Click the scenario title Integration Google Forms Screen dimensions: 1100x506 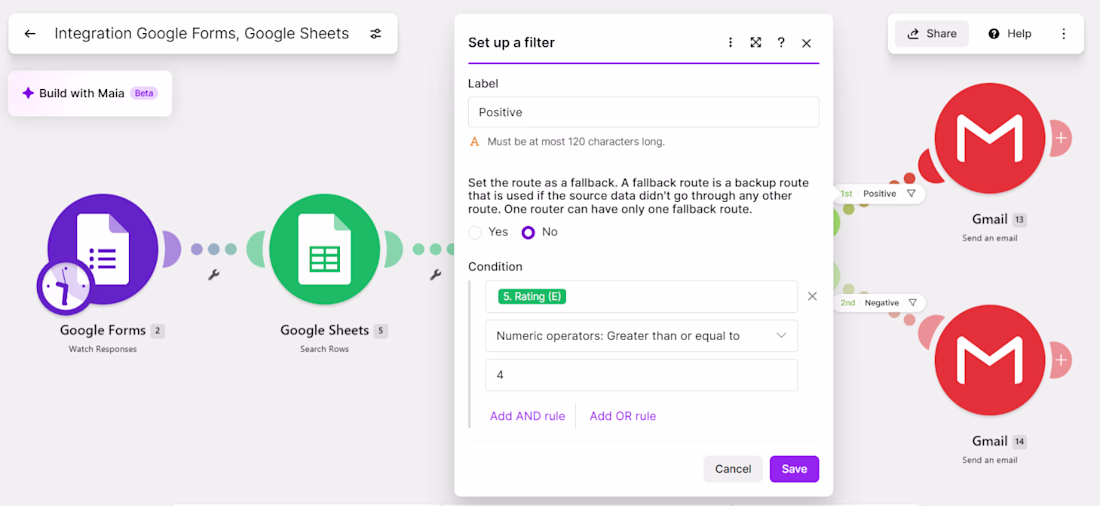click(x=201, y=34)
